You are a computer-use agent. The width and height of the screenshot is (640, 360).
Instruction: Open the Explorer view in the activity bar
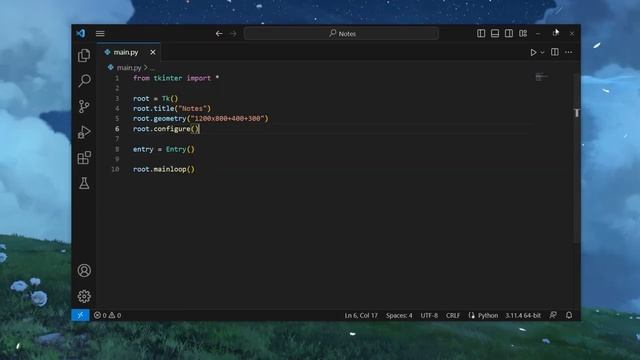click(84, 56)
